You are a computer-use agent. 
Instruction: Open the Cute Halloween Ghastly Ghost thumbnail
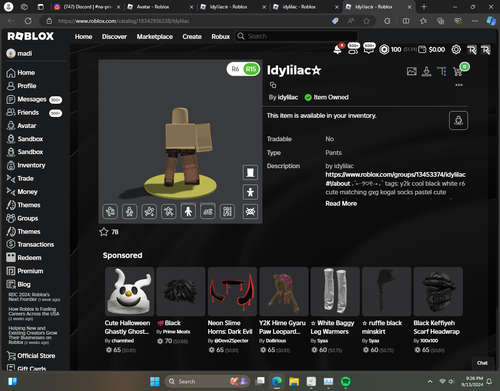(x=130, y=291)
